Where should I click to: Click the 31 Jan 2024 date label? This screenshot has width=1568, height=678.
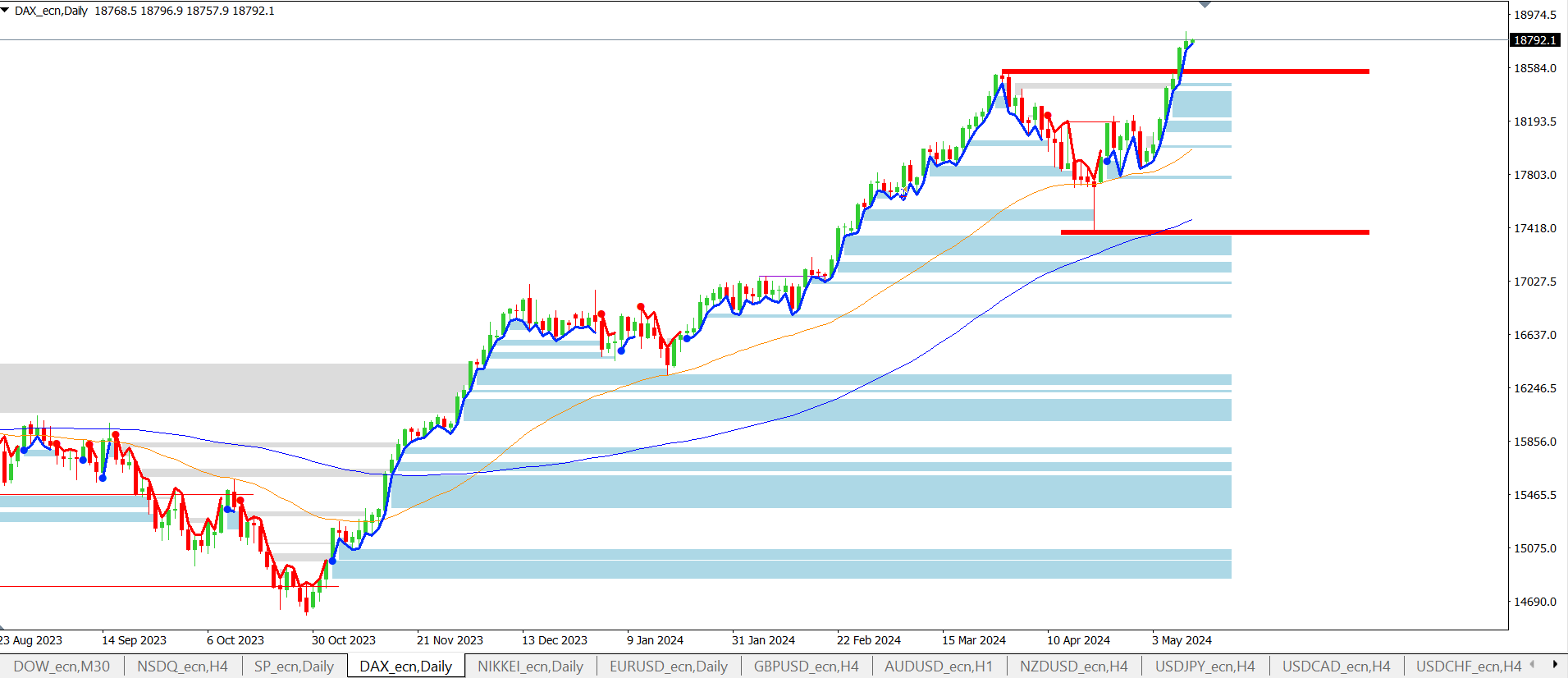coord(763,640)
